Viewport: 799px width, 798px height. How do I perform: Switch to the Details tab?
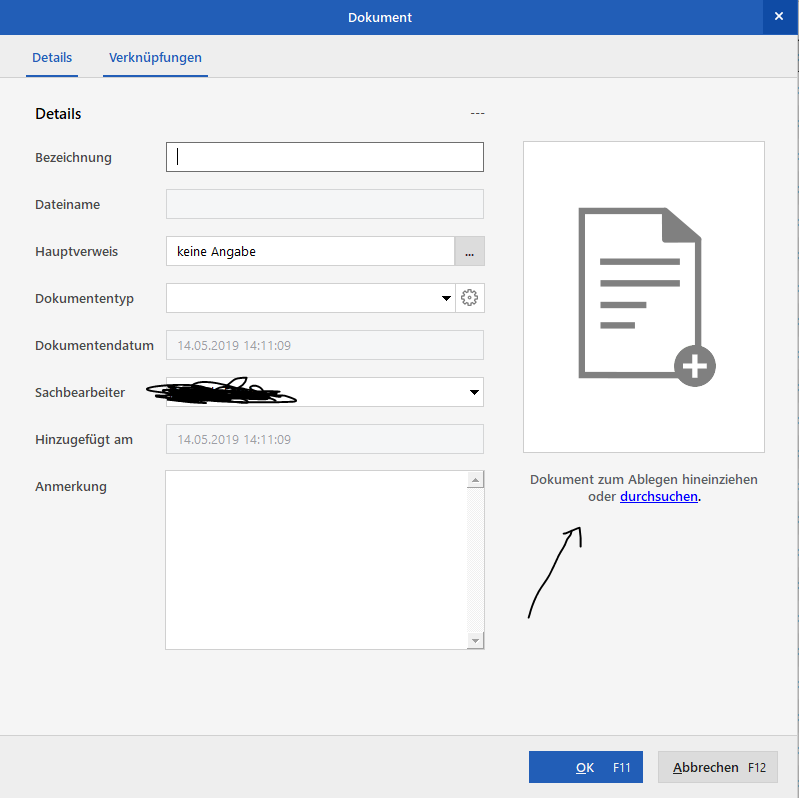52,58
